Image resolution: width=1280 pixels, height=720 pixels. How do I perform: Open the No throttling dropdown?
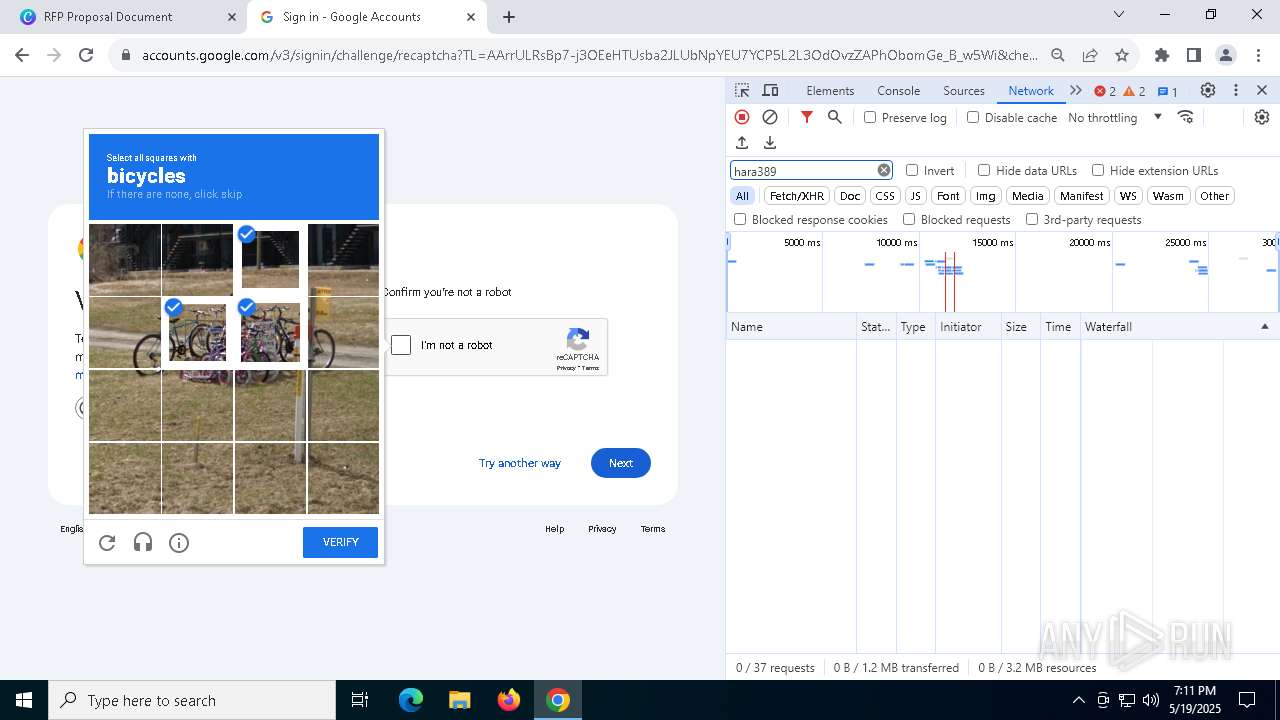1114,117
